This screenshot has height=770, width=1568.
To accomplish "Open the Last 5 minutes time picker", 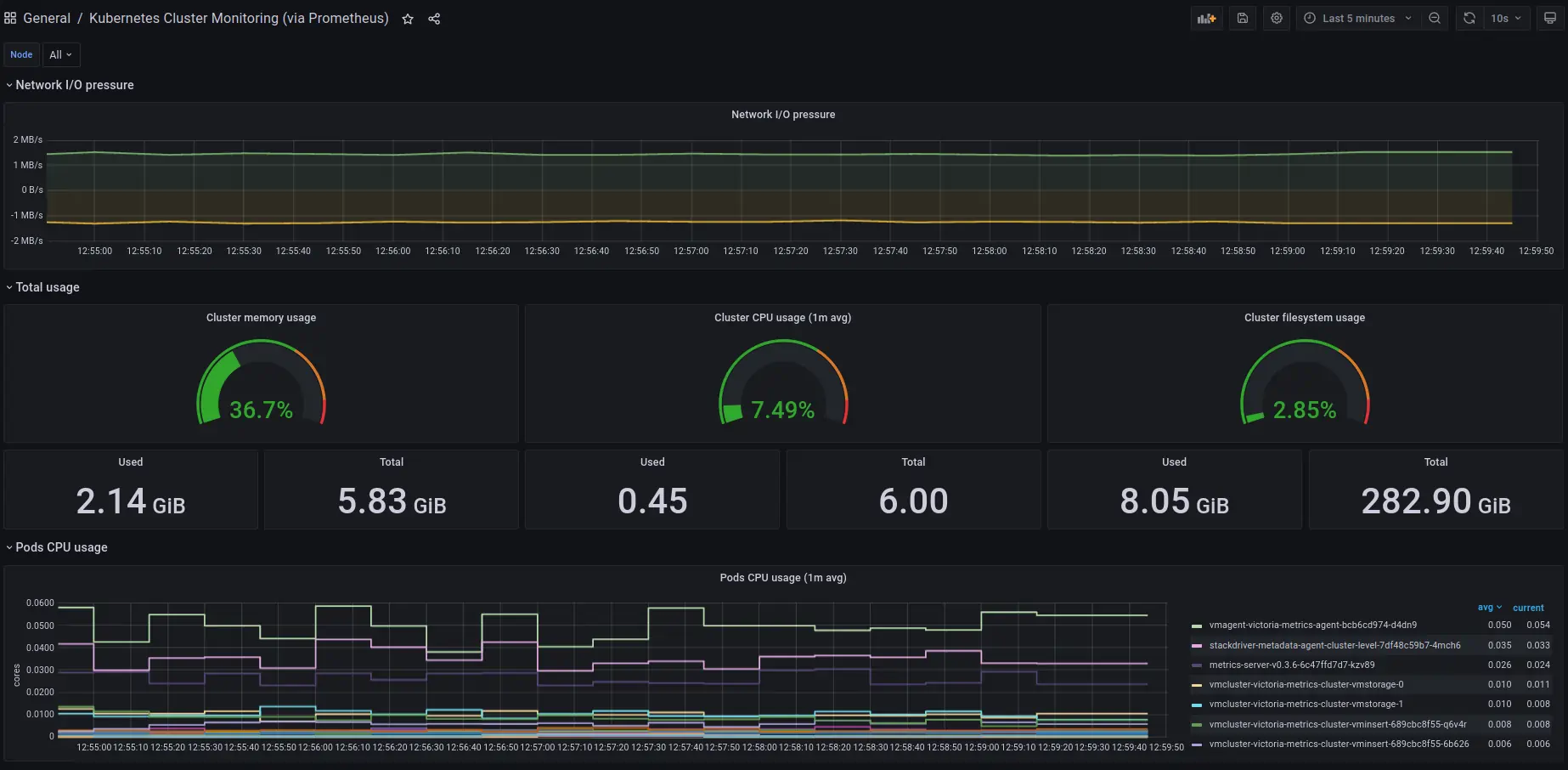I will tap(1357, 19).
